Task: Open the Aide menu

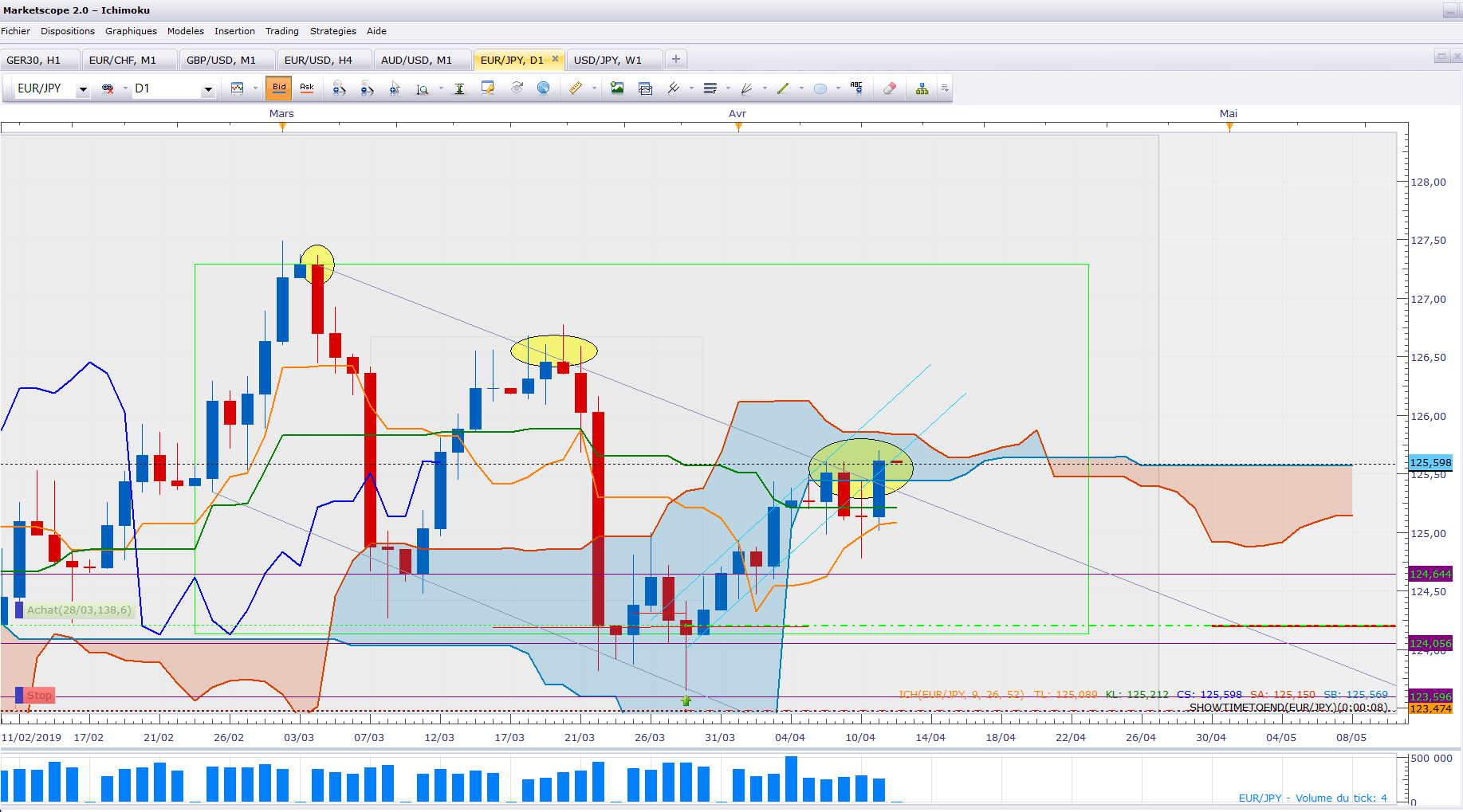Action: 376,31
